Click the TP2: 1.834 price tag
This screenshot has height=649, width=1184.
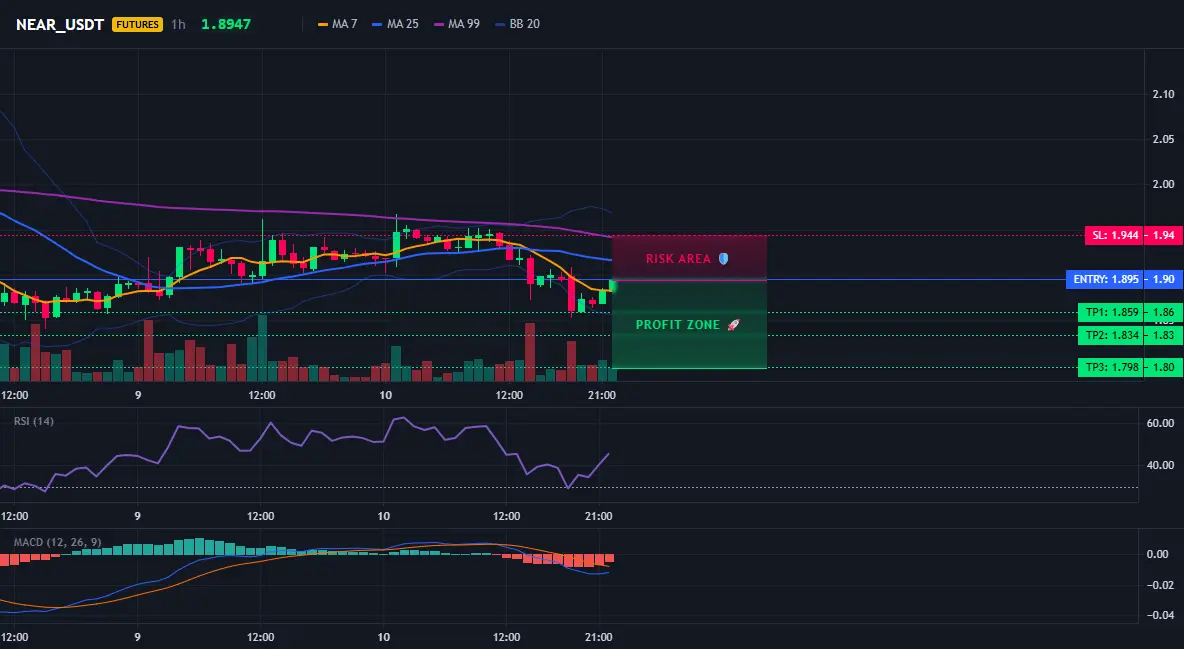[x=1110, y=335]
